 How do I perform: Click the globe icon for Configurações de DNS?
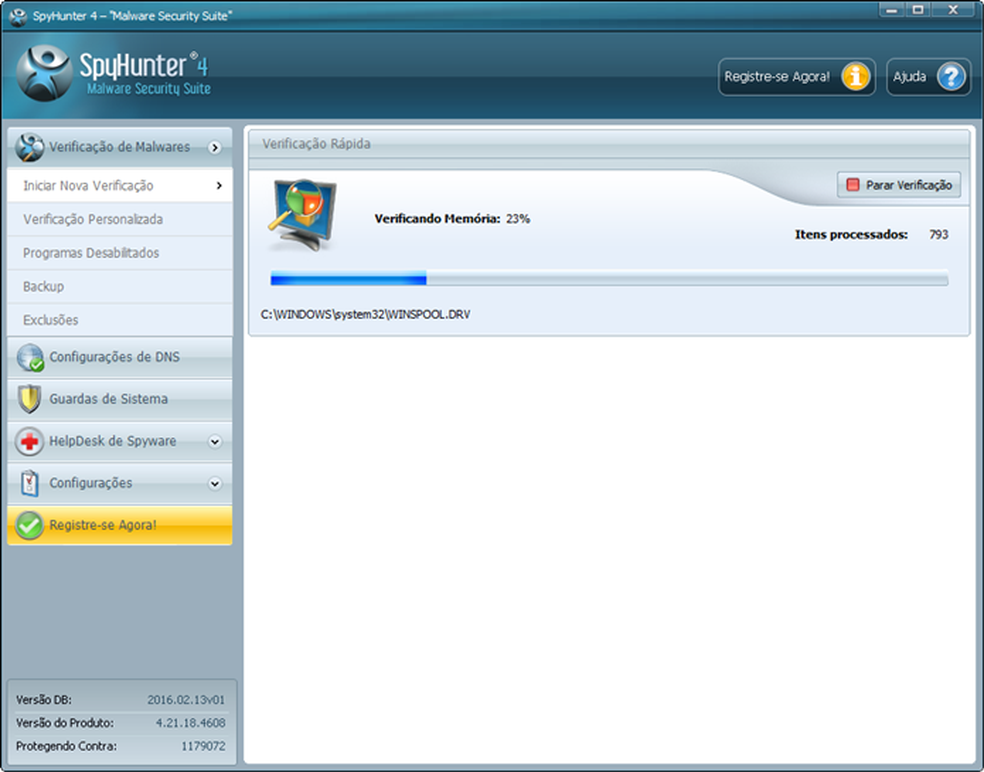(x=30, y=357)
